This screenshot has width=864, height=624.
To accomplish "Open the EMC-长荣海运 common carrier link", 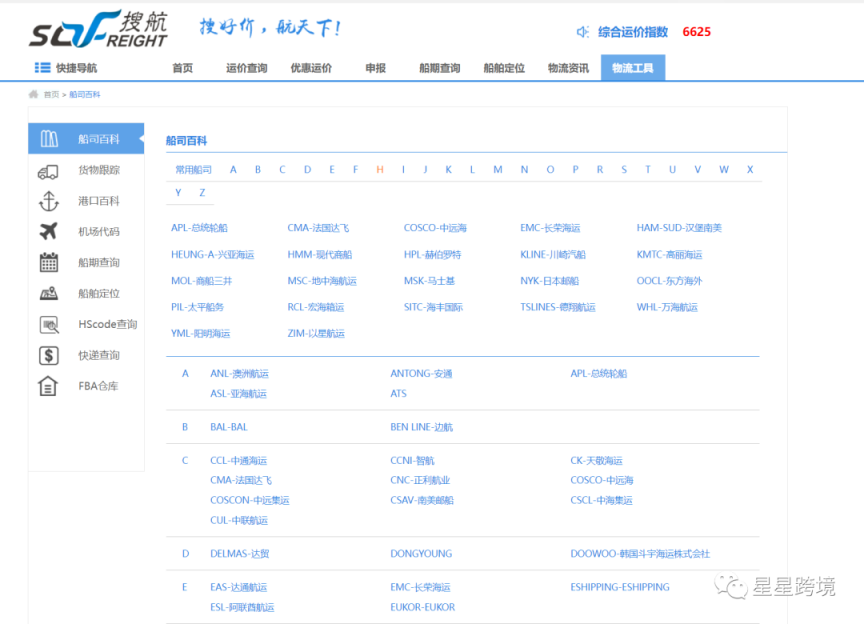I will tap(550, 228).
